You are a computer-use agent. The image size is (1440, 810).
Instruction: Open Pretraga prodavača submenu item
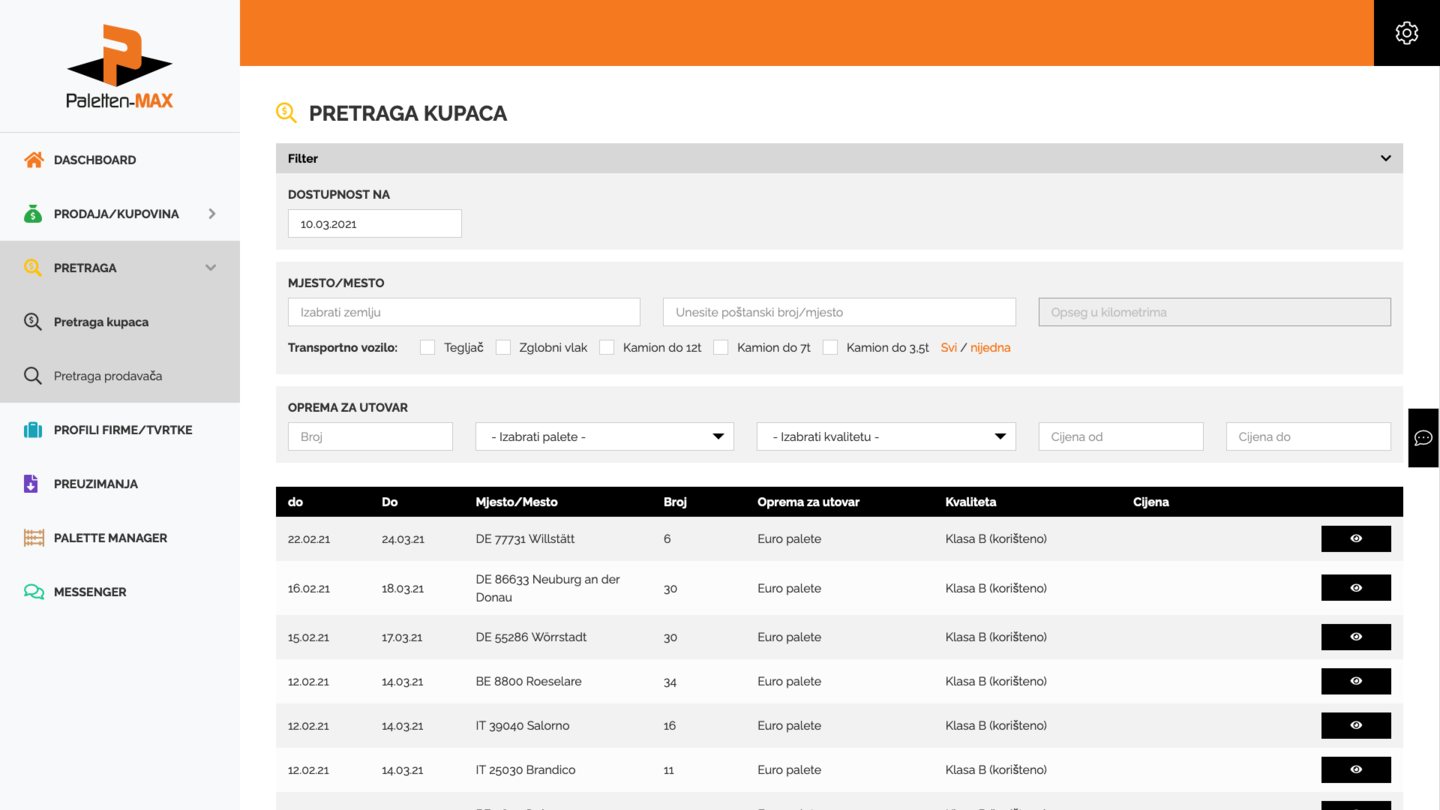pyautogui.click(x=108, y=376)
